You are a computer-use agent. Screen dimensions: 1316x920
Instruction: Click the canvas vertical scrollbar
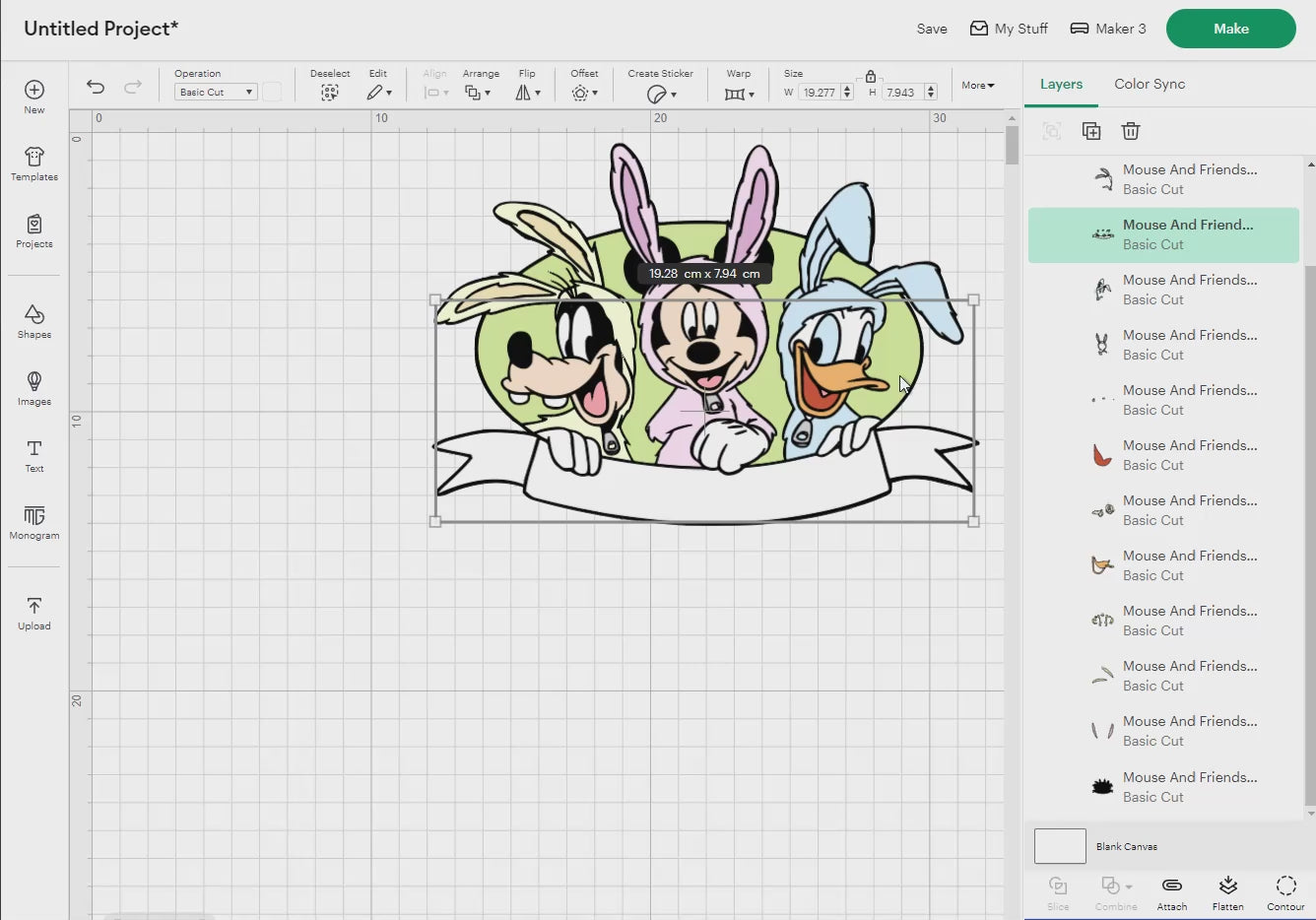(1012, 146)
